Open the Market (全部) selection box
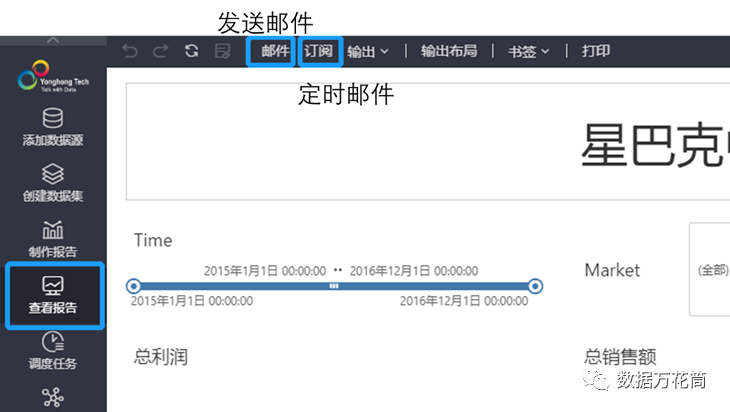 tap(710, 269)
